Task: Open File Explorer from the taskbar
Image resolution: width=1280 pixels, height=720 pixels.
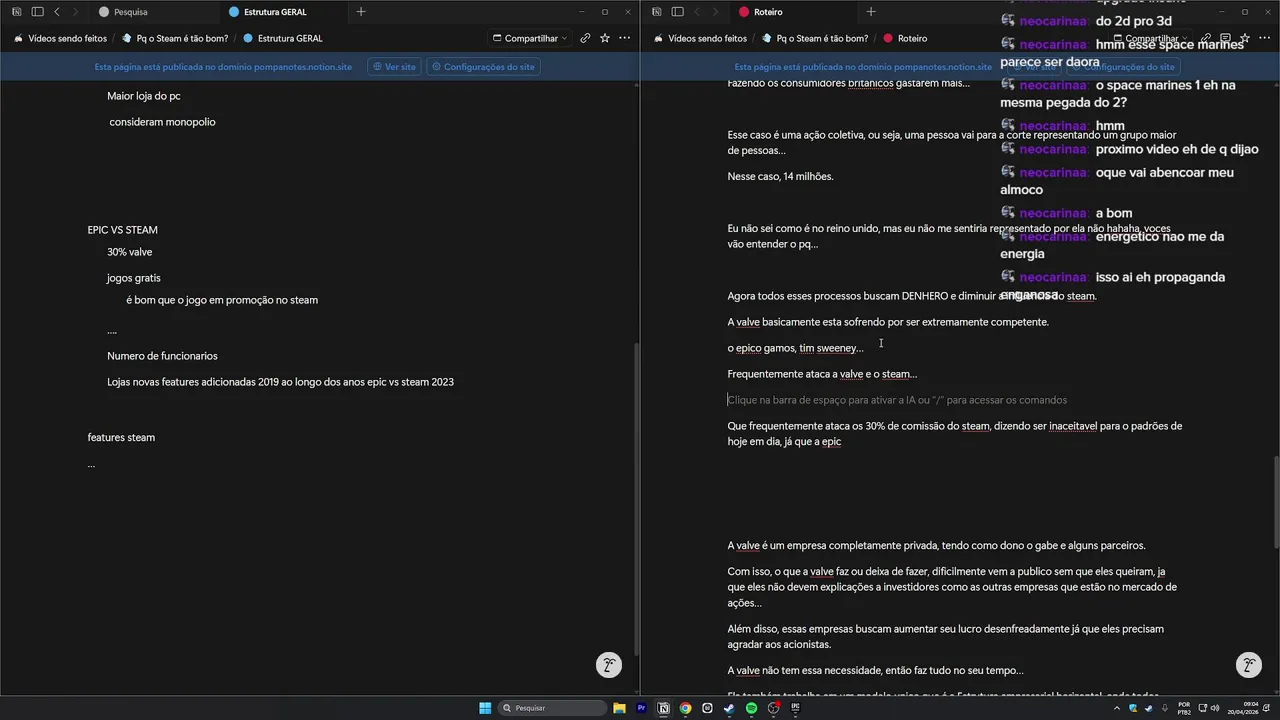Action: 619,708
